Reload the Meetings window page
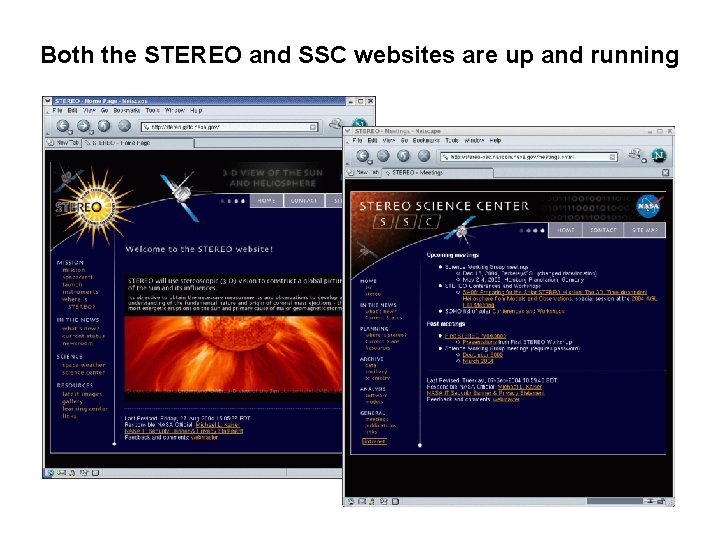 click(x=403, y=156)
